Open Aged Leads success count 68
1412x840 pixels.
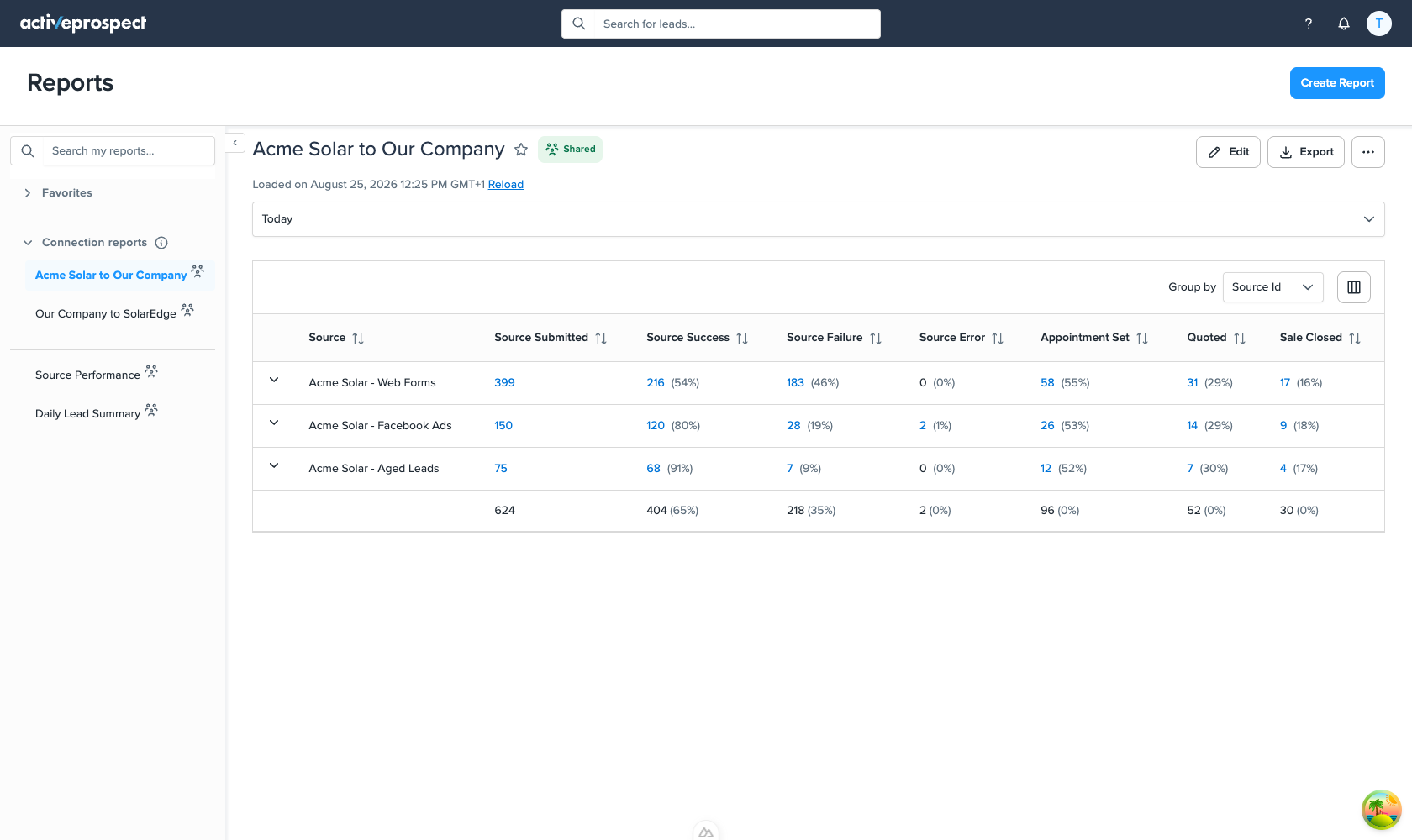pos(653,469)
